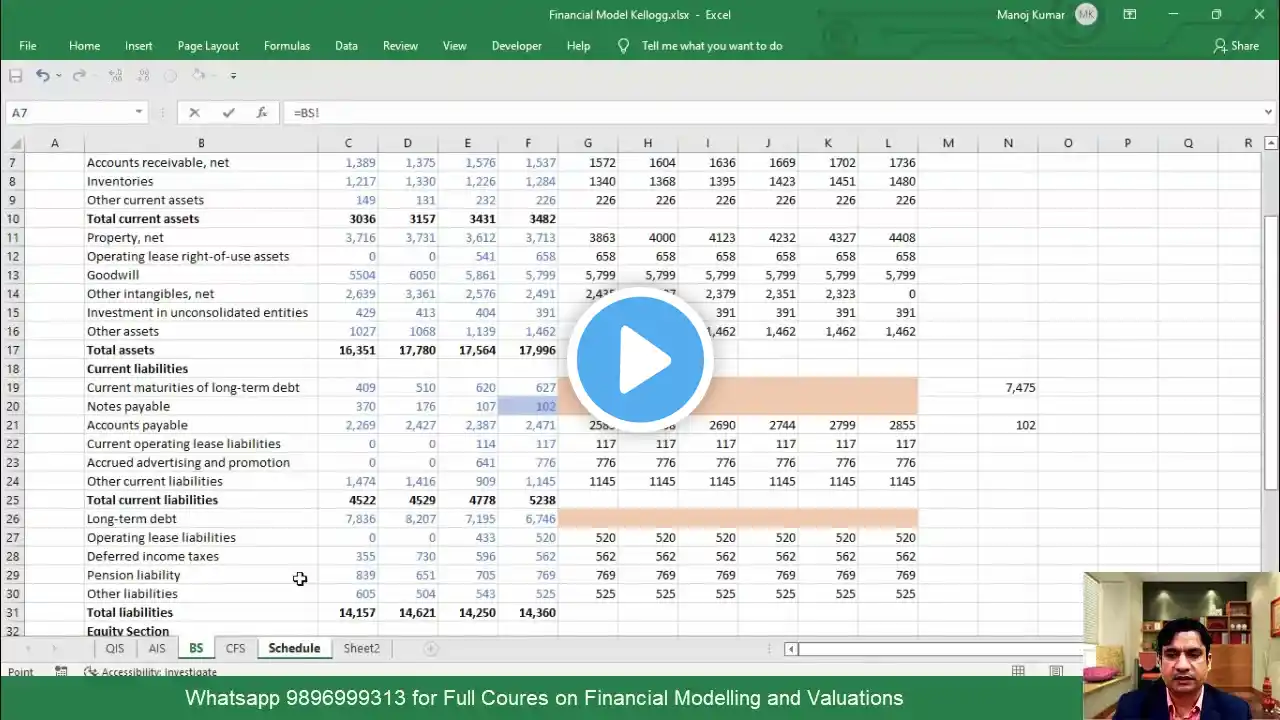Open the File menu

pos(28,46)
